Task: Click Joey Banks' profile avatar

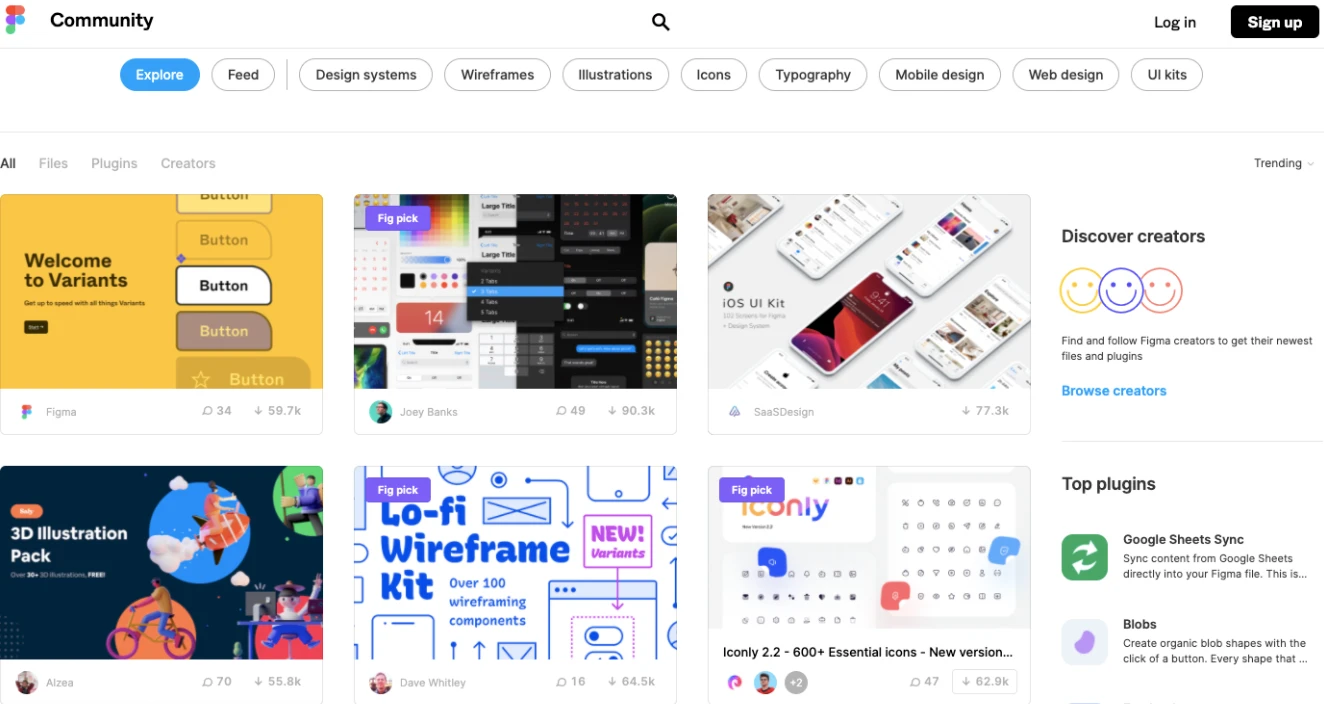Action: pos(380,411)
